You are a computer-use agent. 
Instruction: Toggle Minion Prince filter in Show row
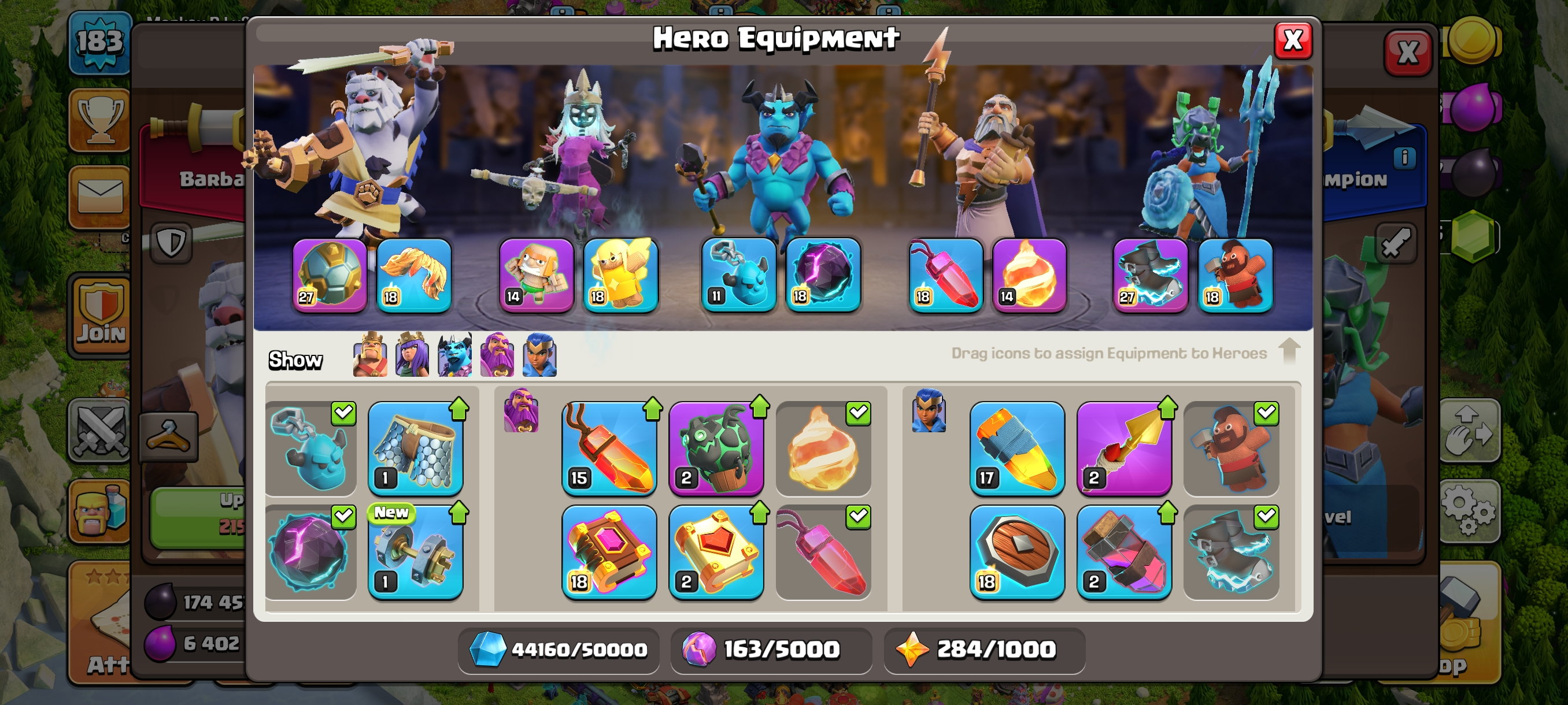coord(454,355)
